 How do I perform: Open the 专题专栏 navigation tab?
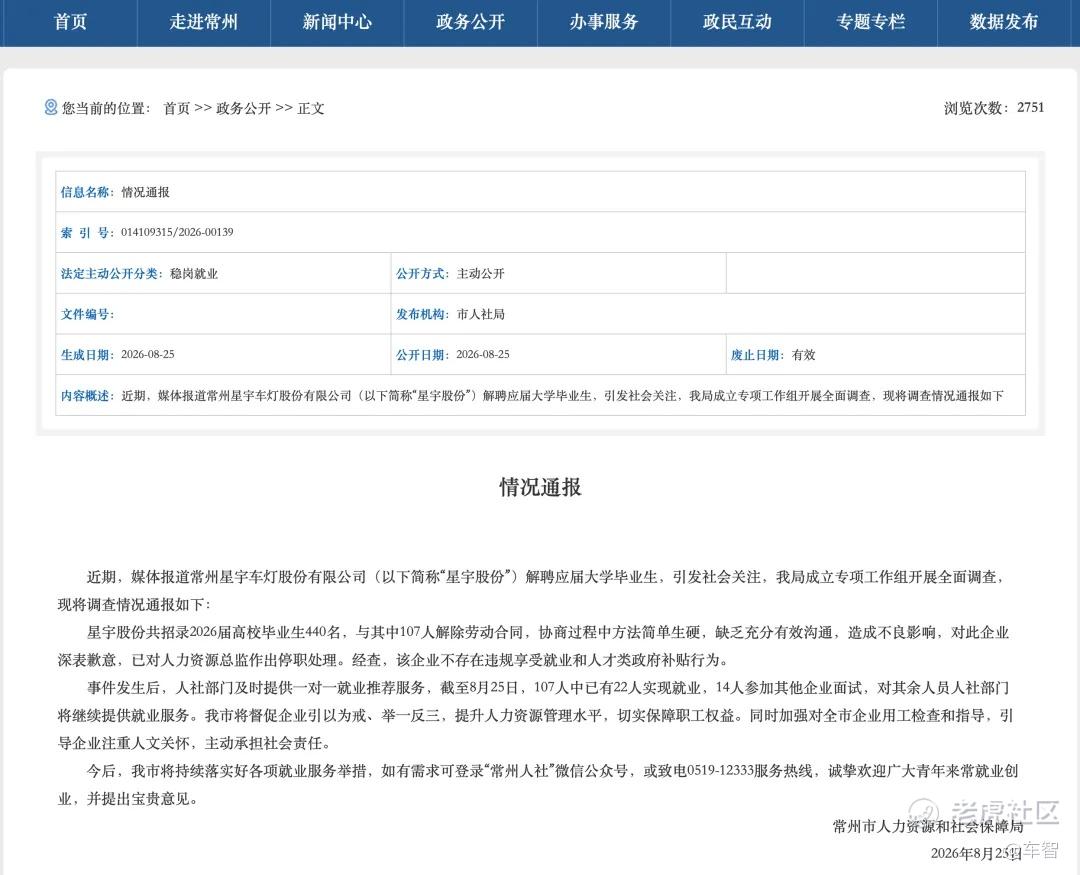click(x=870, y=22)
